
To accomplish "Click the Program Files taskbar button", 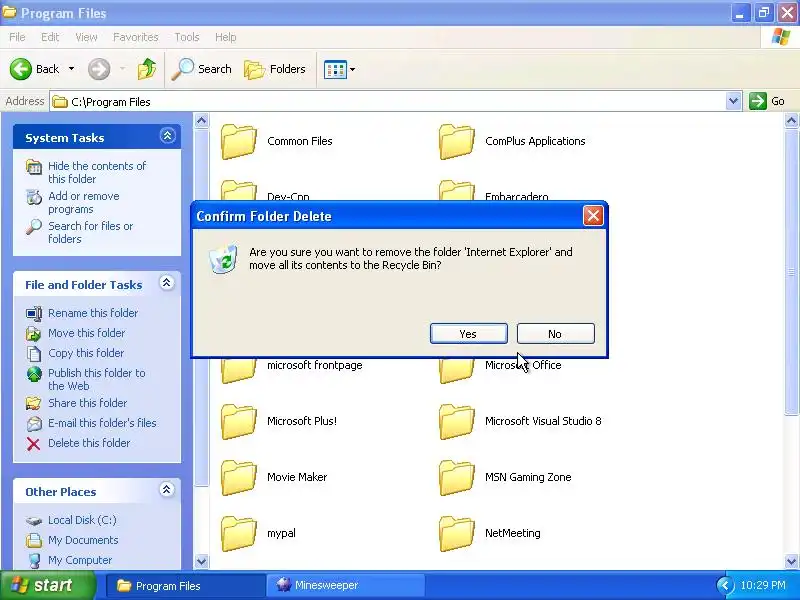I will click(x=186, y=586).
